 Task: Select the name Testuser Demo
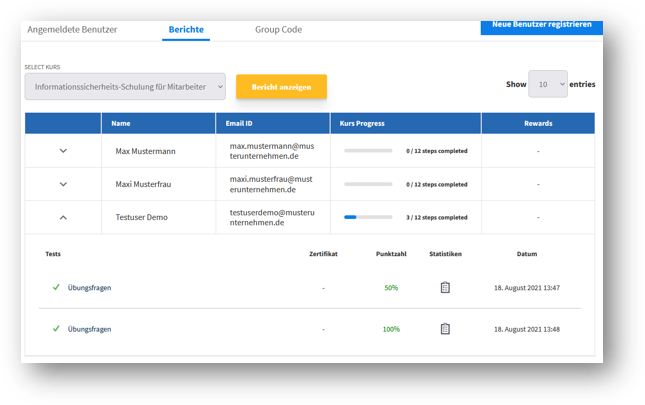[142, 217]
